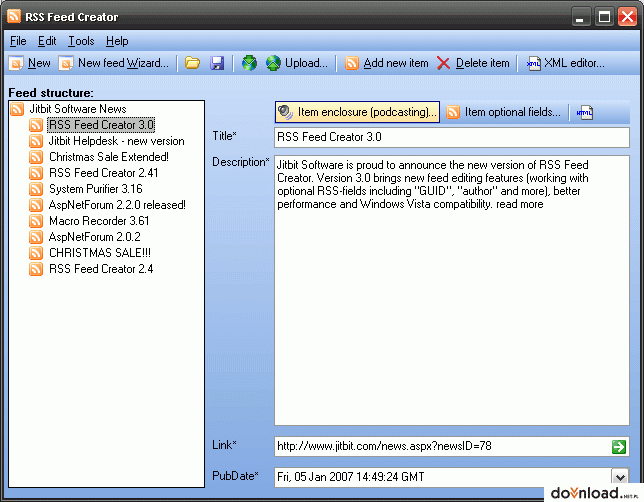Open the Edit menu
Screen dimensions: 644x502
click(47, 41)
